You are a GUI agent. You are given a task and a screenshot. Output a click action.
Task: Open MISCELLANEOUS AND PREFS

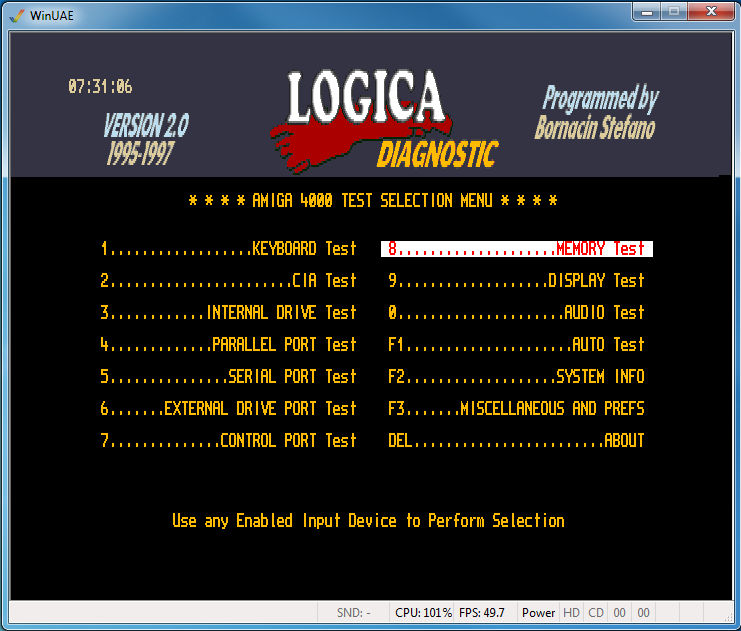point(516,409)
